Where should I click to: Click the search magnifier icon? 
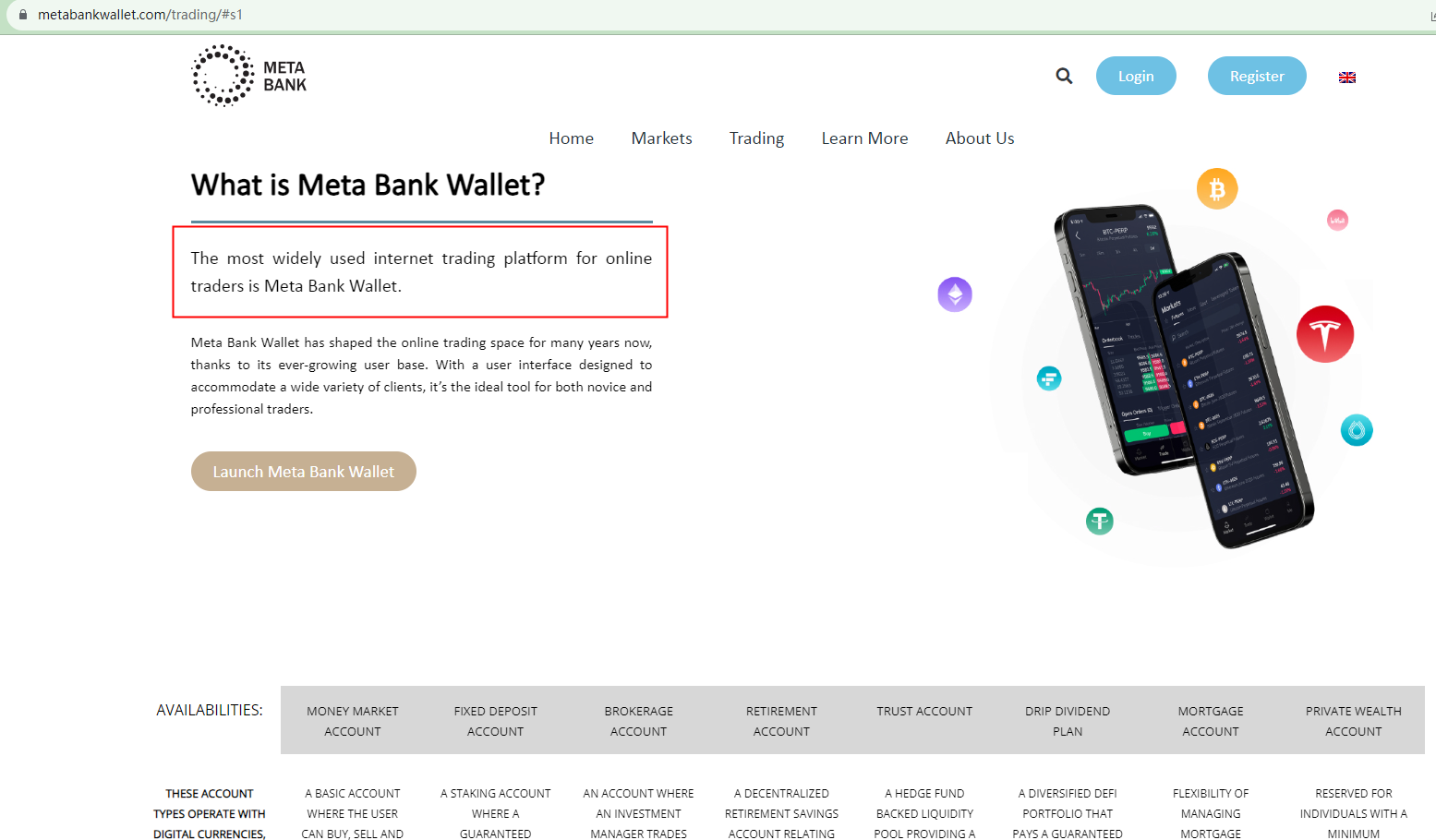coord(1064,76)
